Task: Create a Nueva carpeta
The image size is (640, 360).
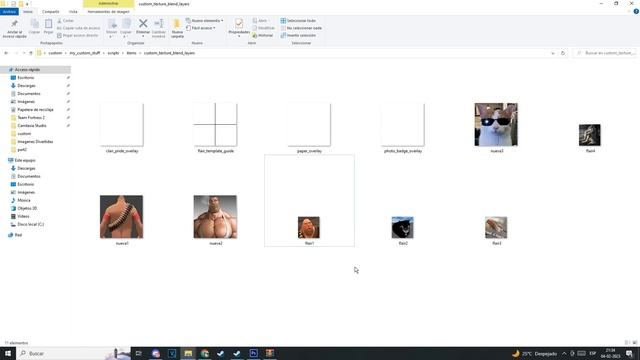Action: [x=177, y=28]
